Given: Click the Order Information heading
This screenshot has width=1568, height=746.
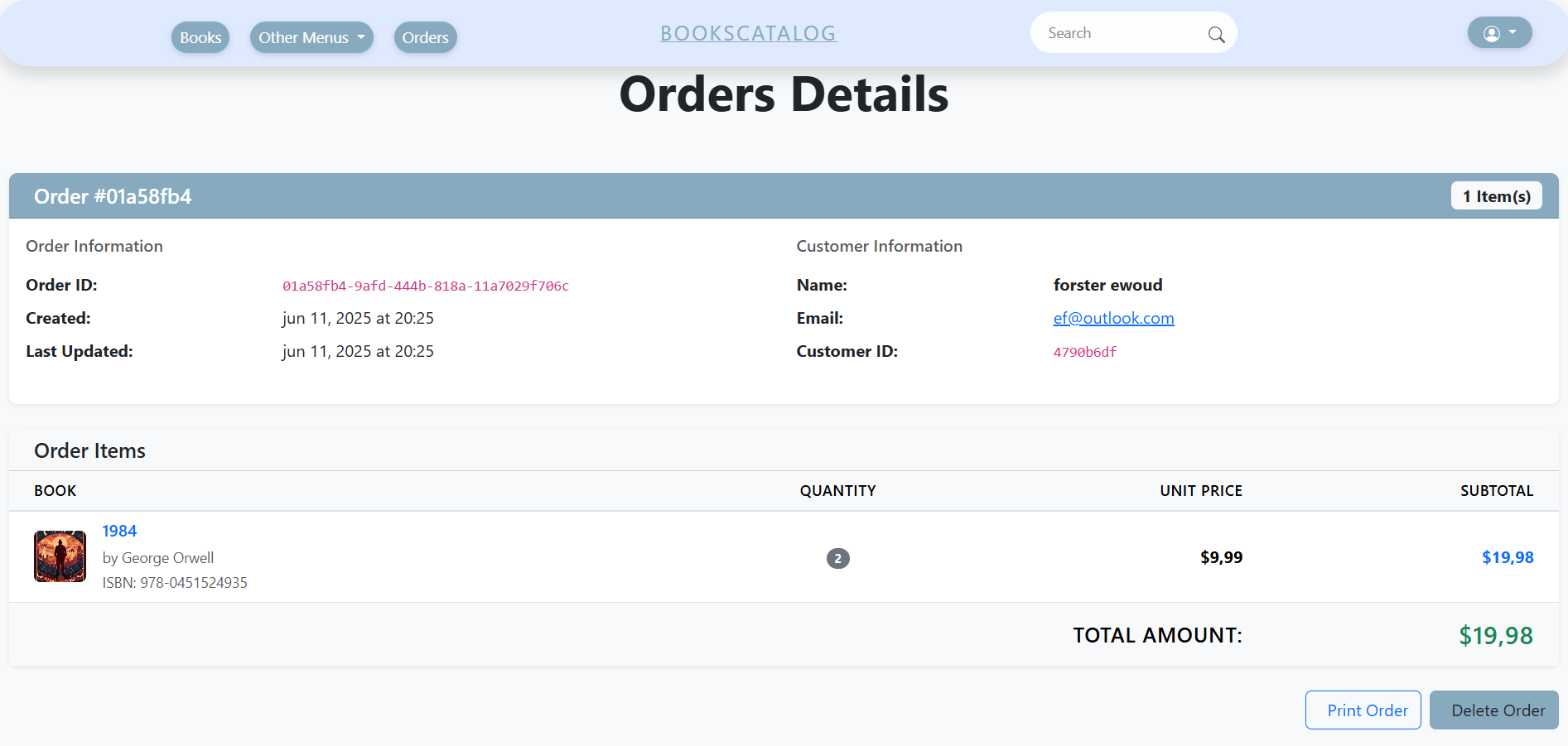Looking at the screenshot, I should (94, 246).
